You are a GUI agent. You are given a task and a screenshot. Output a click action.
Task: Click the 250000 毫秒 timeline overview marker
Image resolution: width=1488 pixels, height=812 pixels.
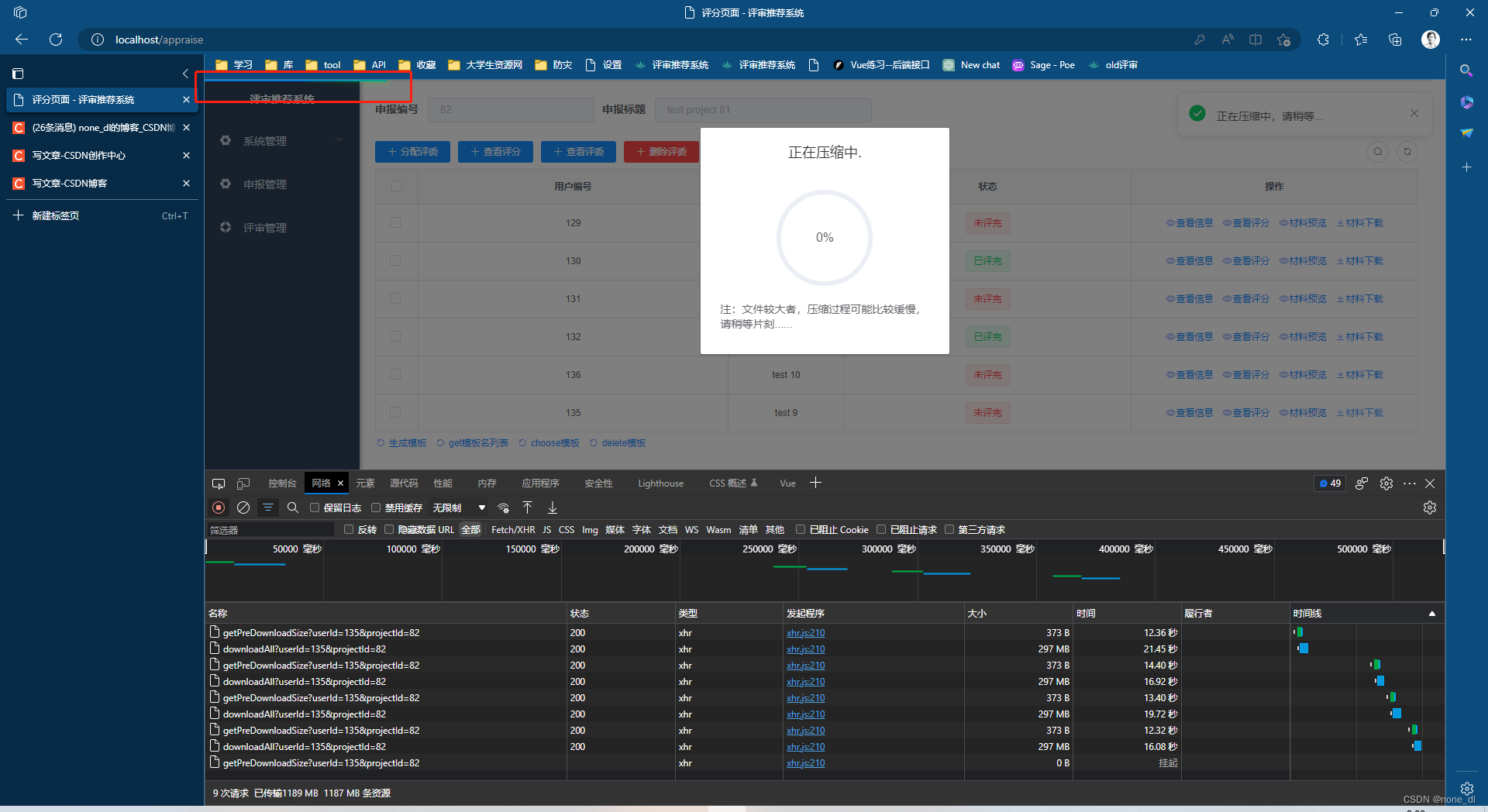pyautogui.click(x=769, y=549)
